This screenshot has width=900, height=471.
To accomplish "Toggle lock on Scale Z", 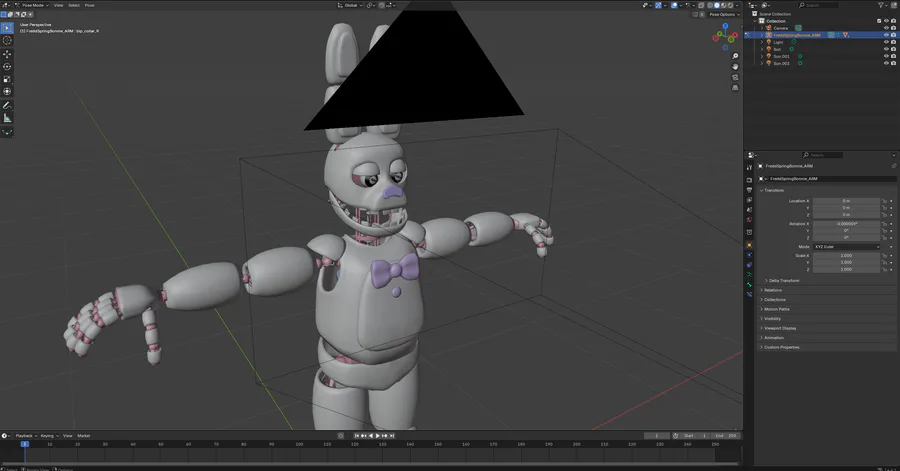I will pos(885,269).
